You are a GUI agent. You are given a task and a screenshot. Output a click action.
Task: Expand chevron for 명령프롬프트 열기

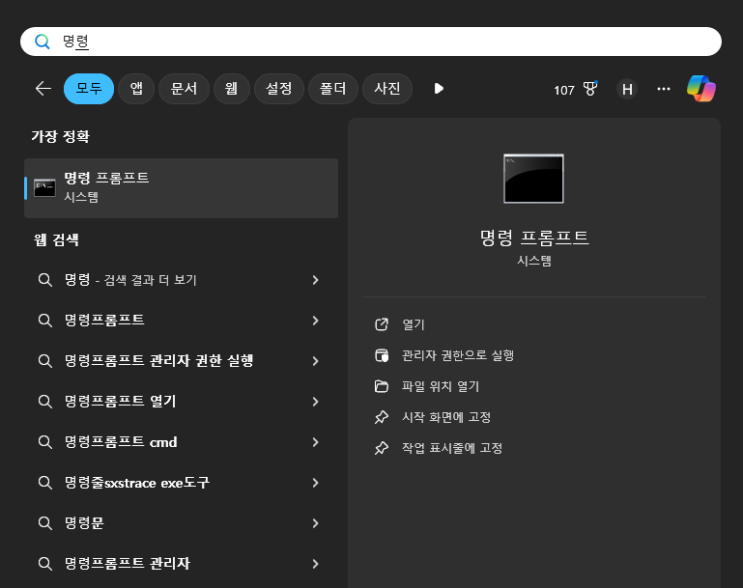[x=316, y=402]
